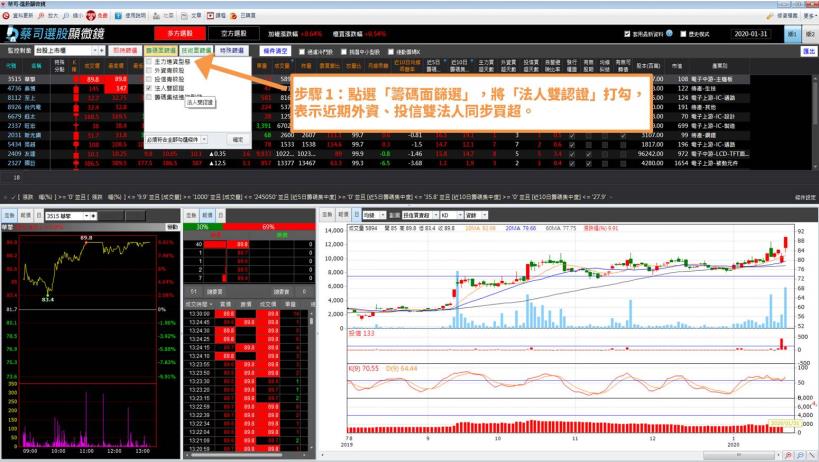This screenshot has width=819, height=462.
Task: Click the key icon at toolbar right
Action: pos(769,16)
